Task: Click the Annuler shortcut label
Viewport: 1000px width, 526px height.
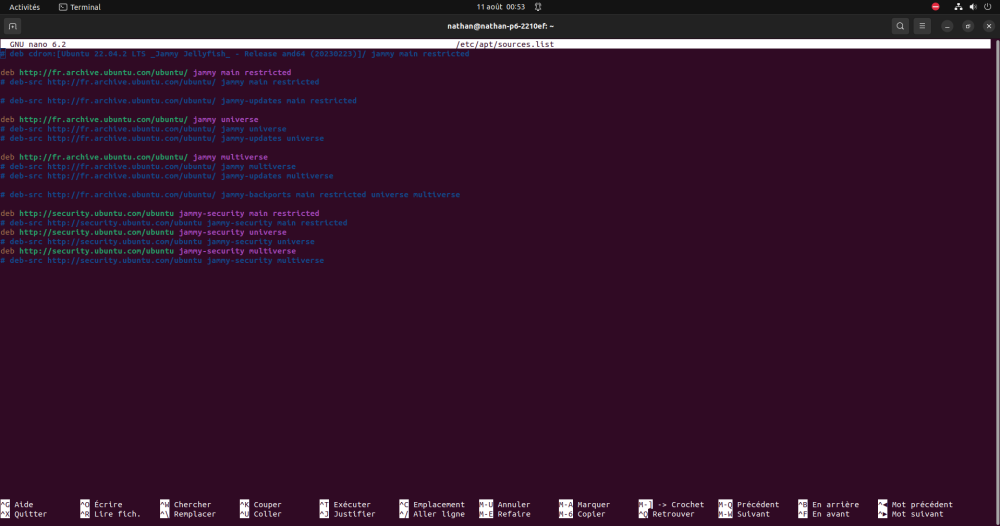Action: pos(514,505)
